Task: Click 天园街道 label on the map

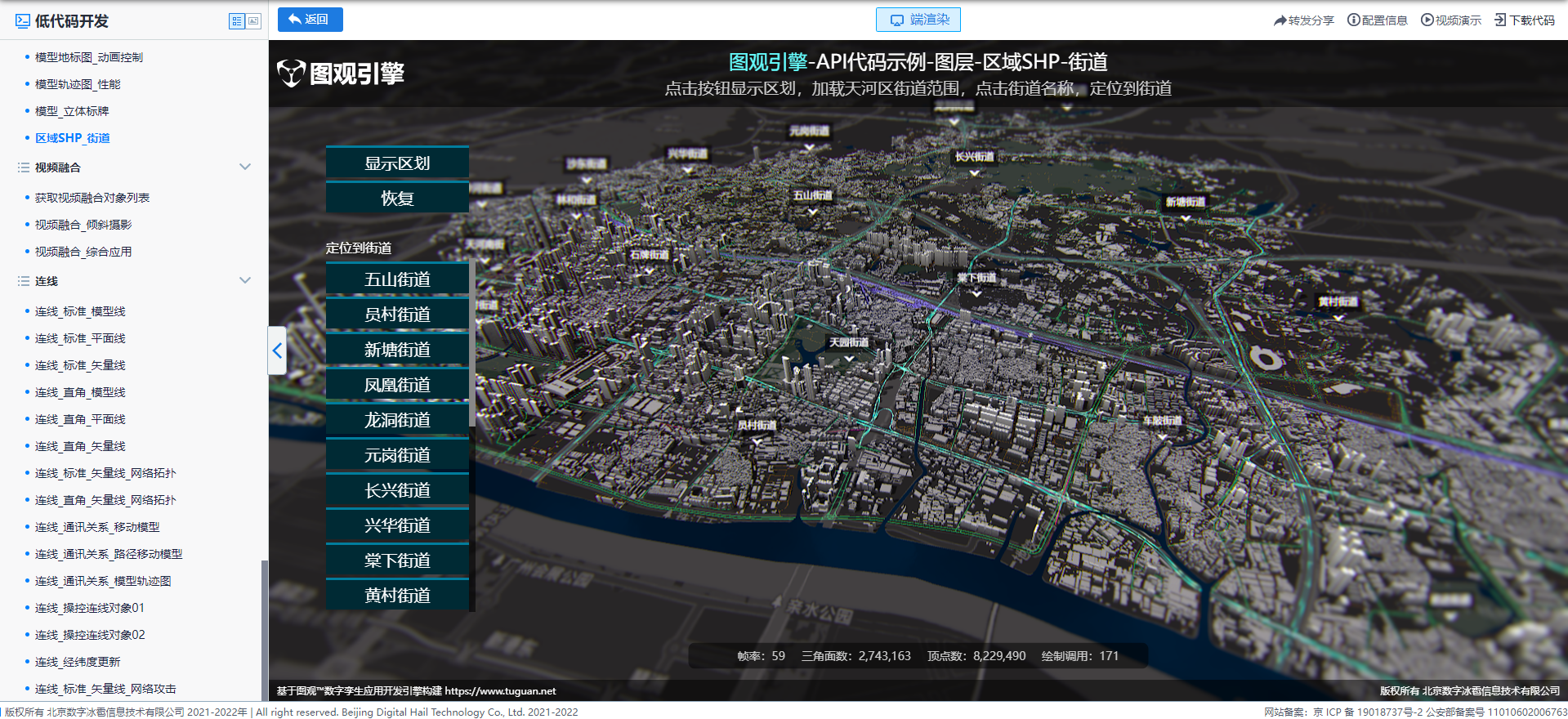Action: pyautogui.click(x=849, y=343)
